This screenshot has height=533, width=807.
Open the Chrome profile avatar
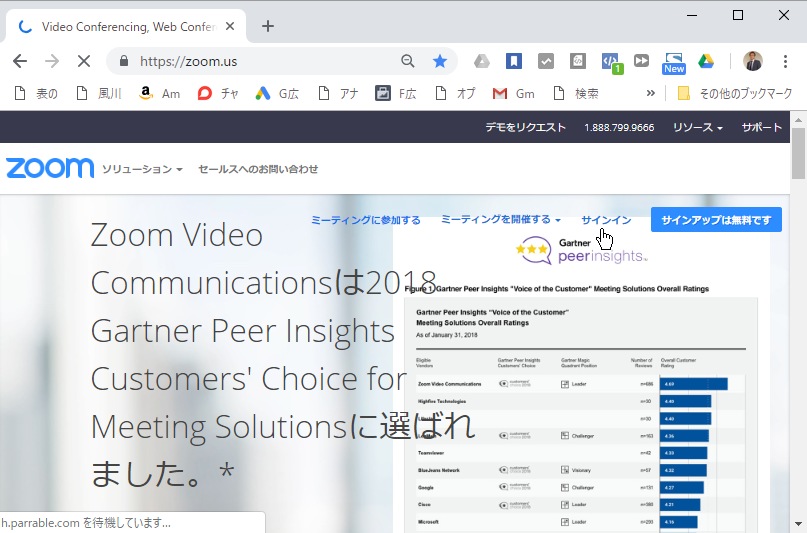tap(753, 61)
